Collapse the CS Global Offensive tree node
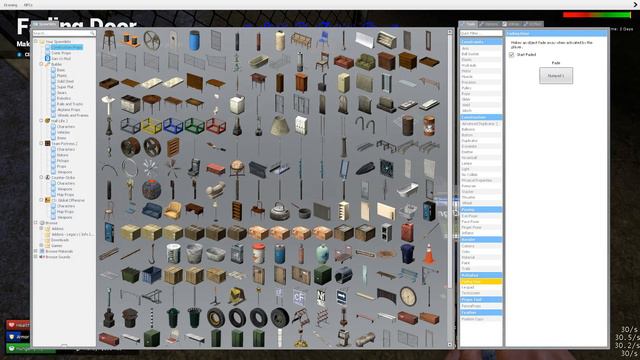 41,200
